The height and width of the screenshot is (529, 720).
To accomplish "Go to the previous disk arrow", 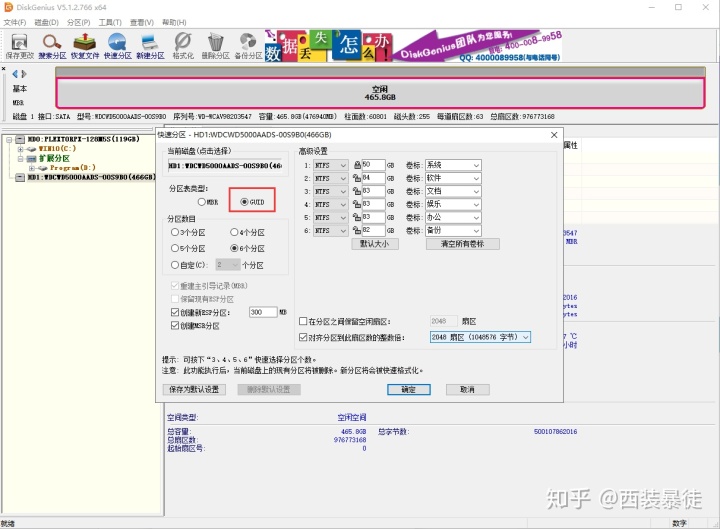I will tap(15, 74).
